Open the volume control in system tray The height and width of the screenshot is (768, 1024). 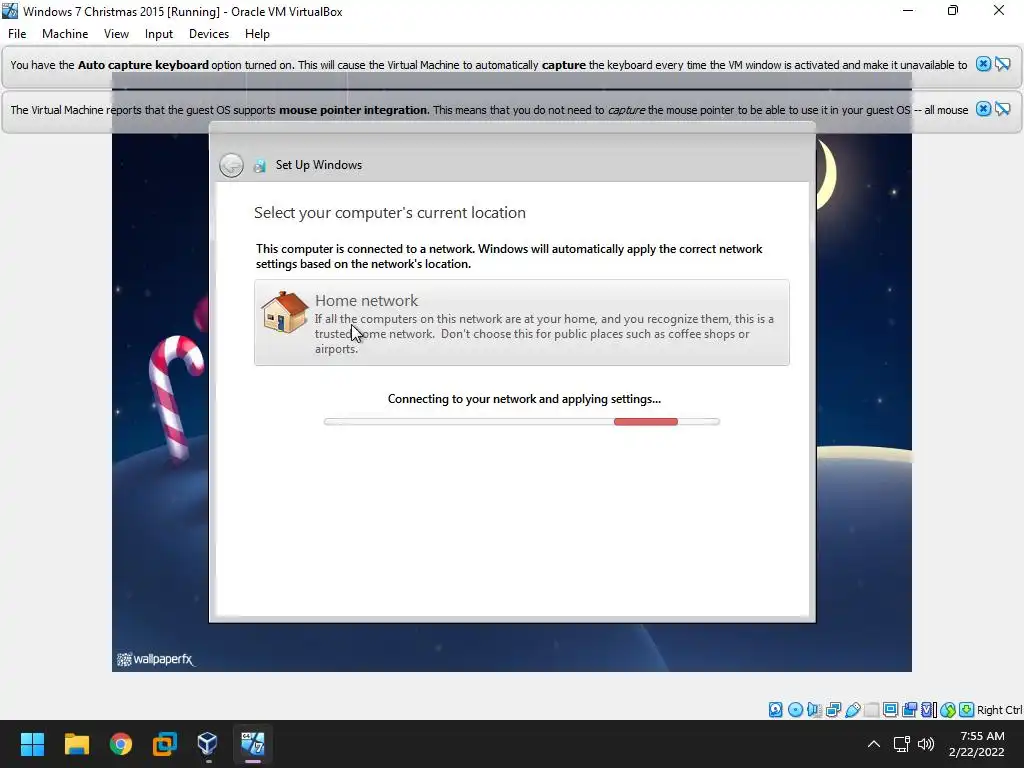[925, 744]
